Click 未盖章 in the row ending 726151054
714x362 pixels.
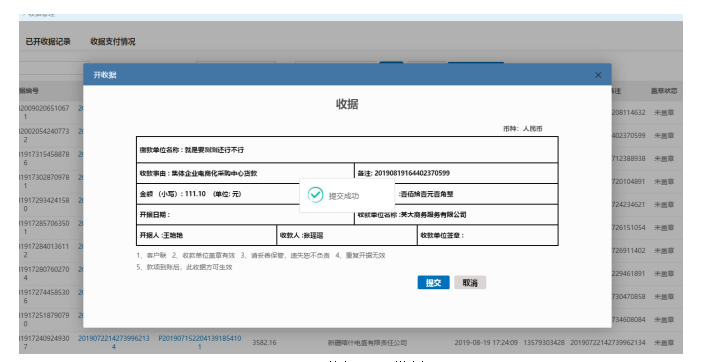coord(664,228)
